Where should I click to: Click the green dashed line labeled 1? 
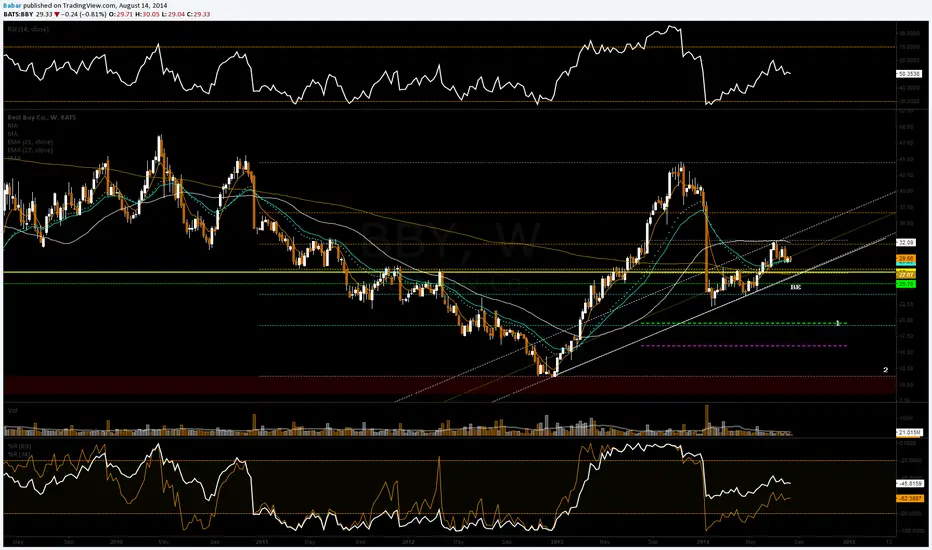(744, 323)
